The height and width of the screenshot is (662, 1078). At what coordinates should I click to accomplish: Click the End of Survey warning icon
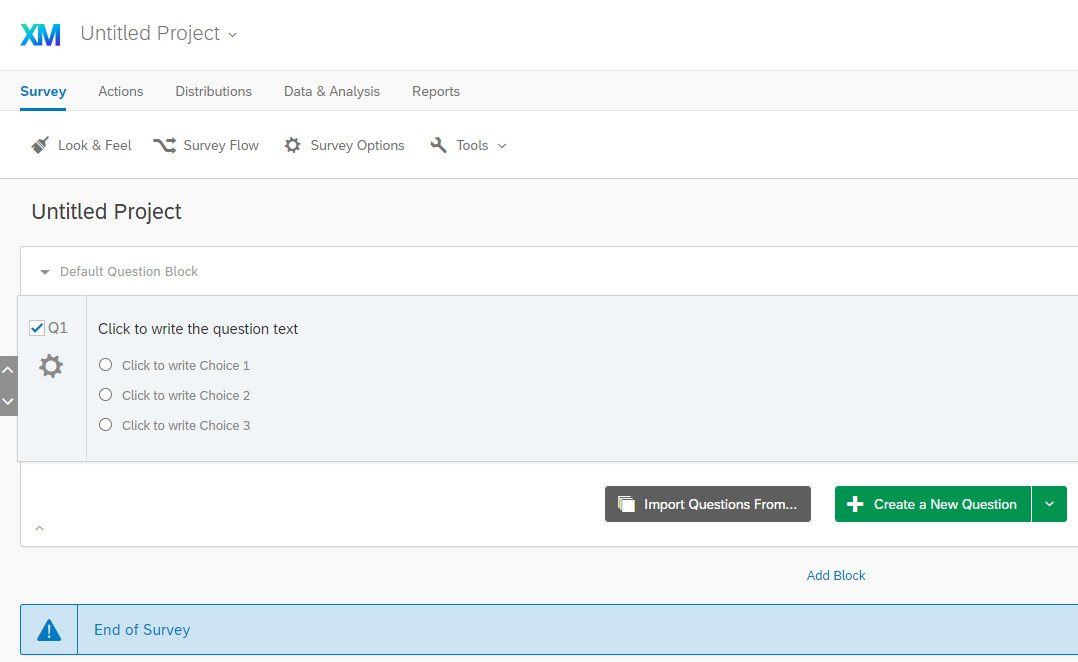pos(47,629)
